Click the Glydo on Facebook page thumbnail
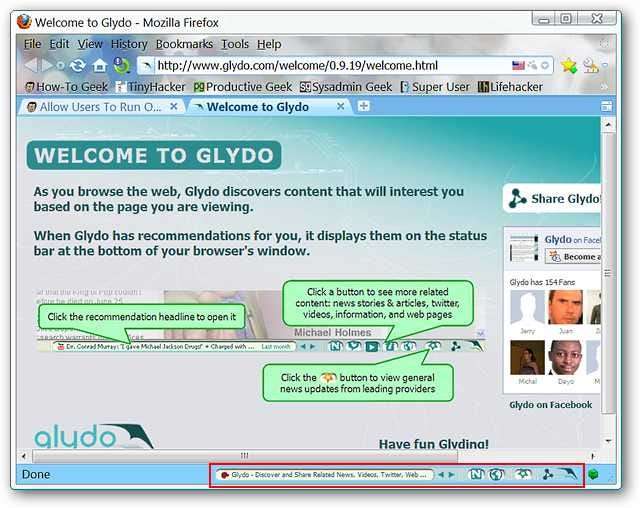 [524, 248]
